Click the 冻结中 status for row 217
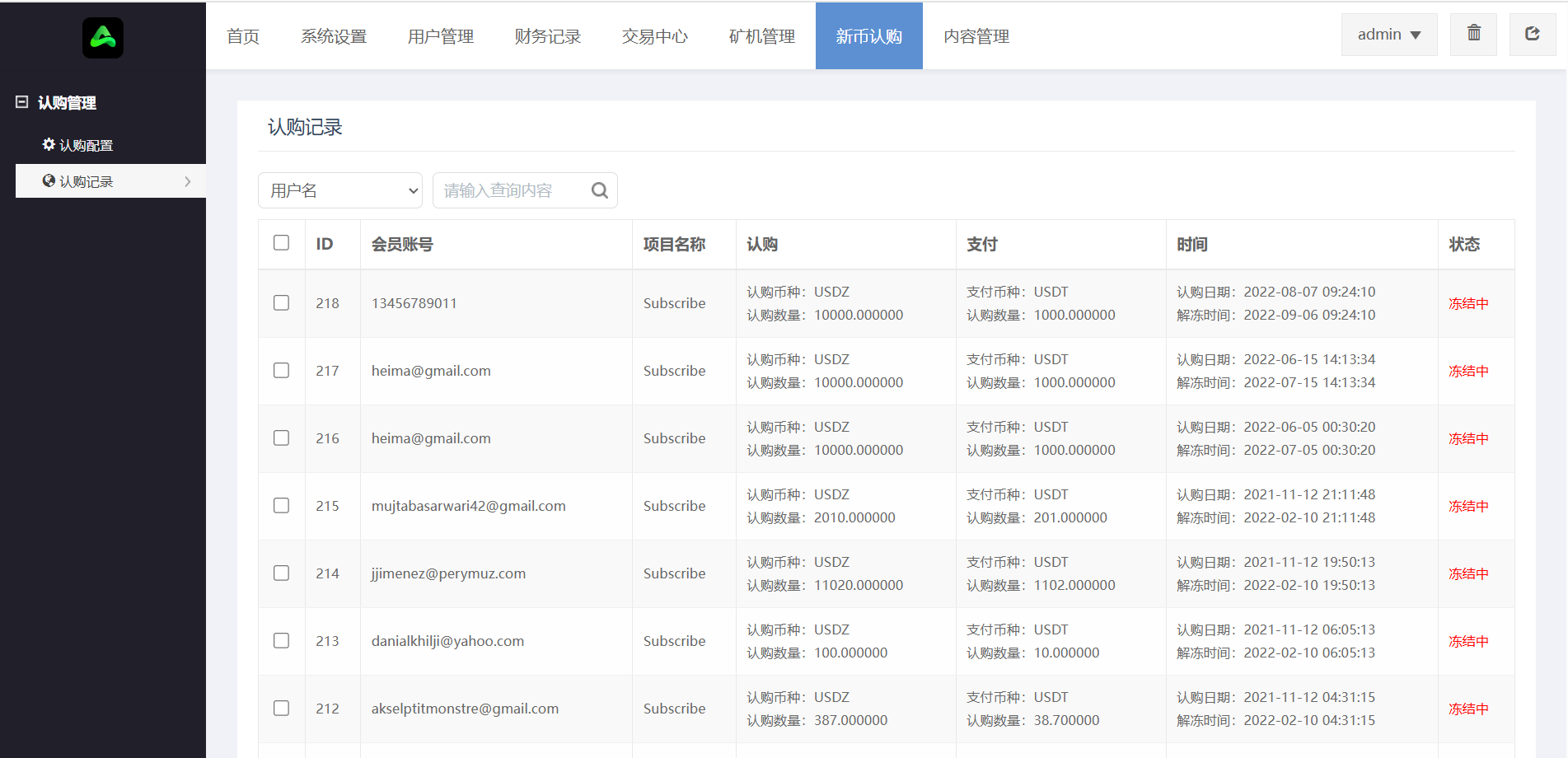The height and width of the screenshot is (758, 1568). [x=1468, y=372]
